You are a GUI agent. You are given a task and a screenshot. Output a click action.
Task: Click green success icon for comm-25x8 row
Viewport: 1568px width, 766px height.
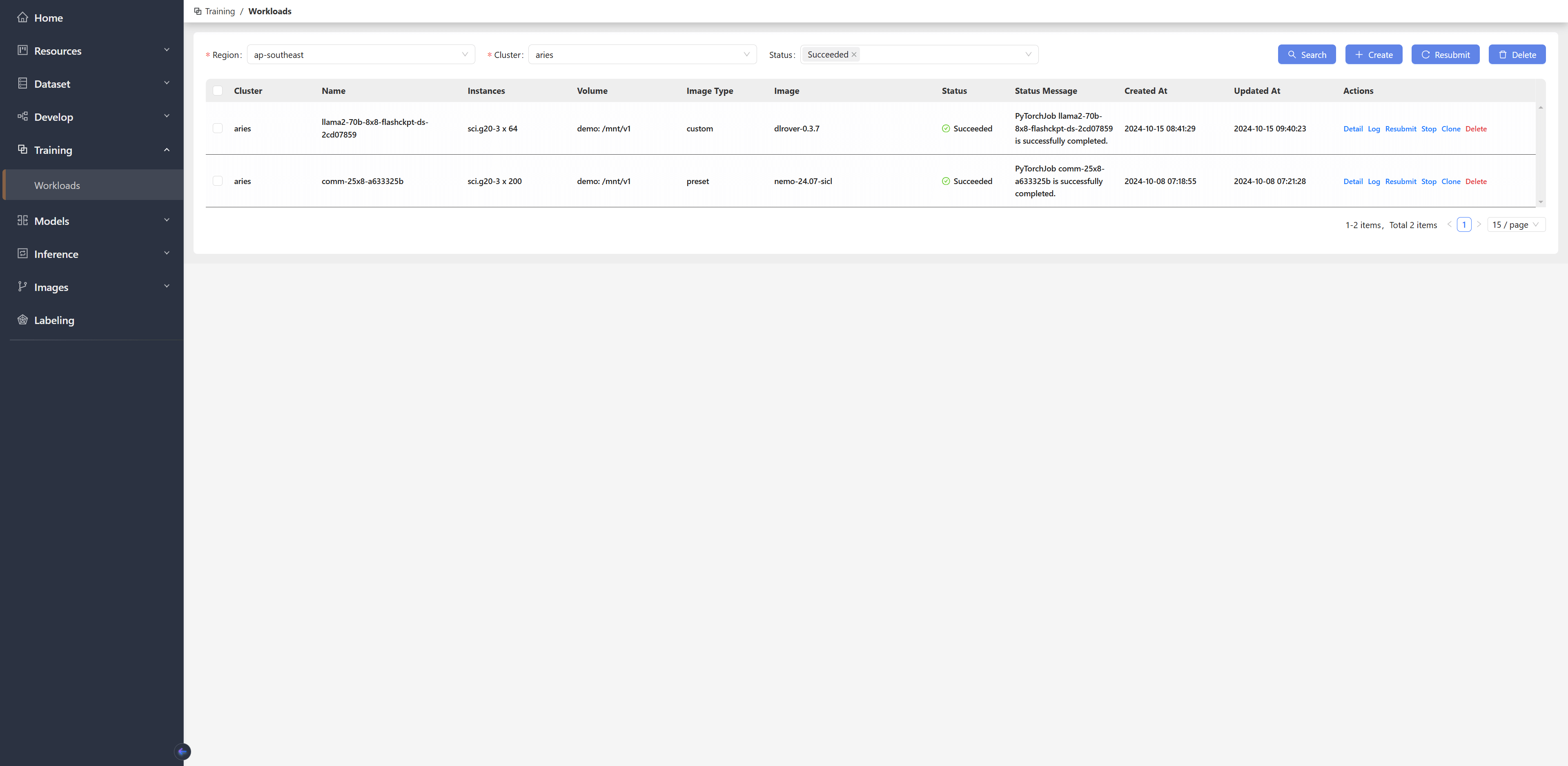tap(945, 181)
